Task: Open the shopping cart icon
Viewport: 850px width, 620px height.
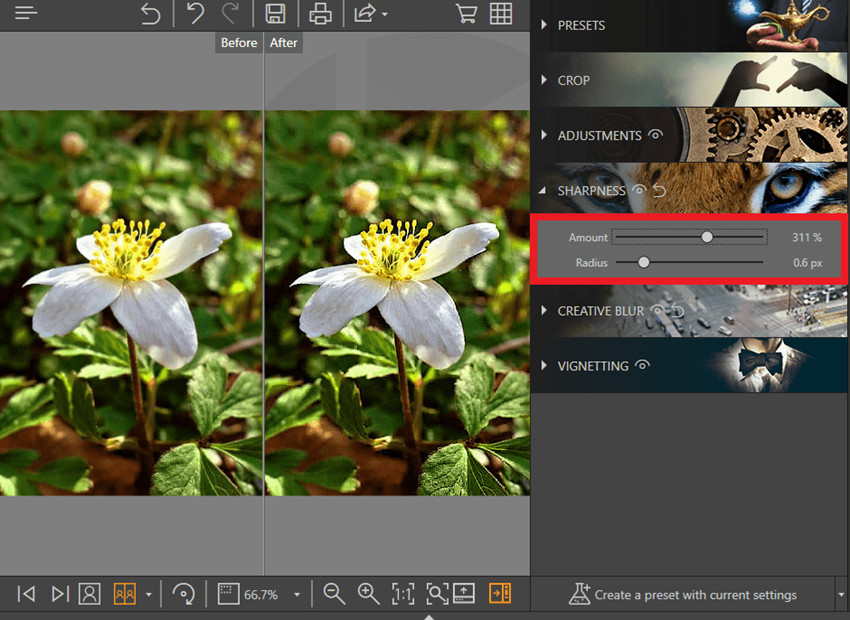Action: tap(465, 14)
